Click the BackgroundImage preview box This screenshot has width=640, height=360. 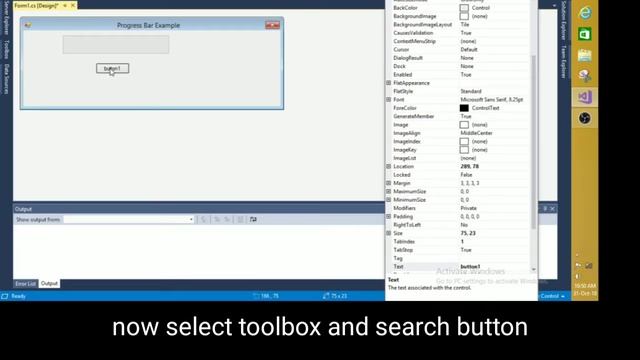click(464, 16)
